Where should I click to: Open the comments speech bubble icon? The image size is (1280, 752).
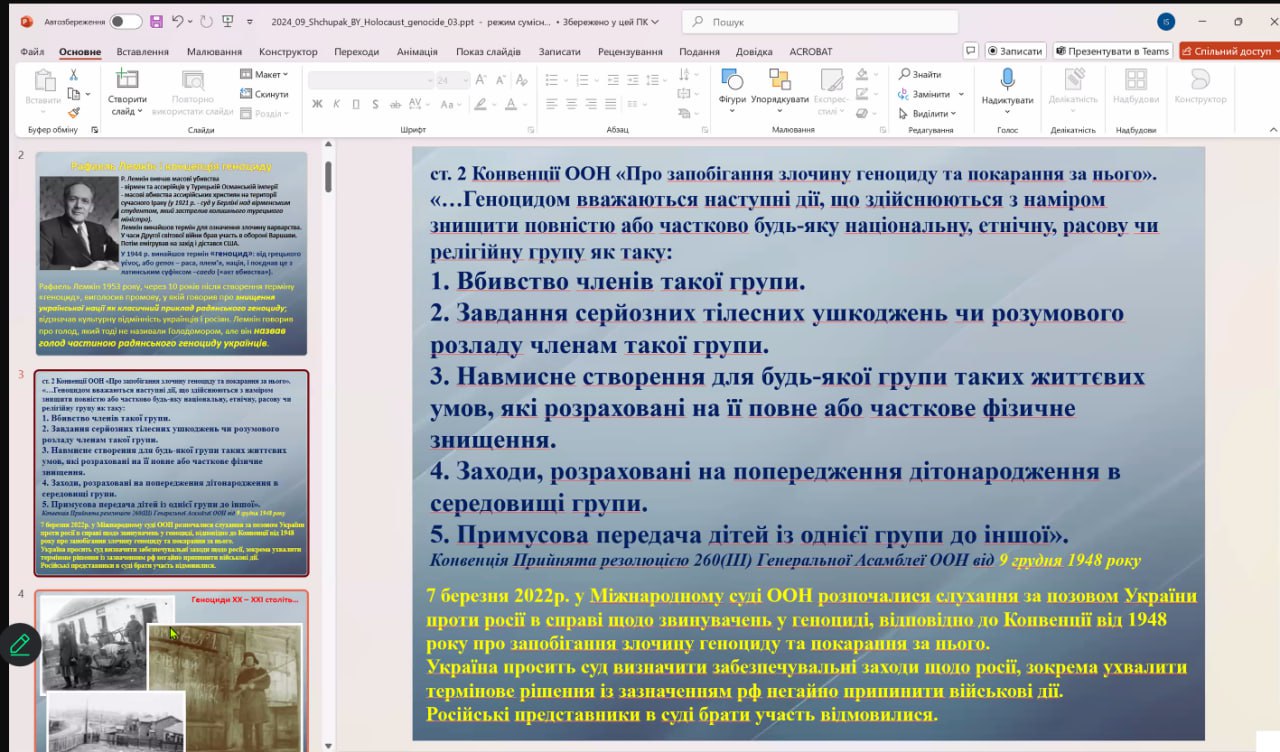pyautogui.click(x=970, y=50)
